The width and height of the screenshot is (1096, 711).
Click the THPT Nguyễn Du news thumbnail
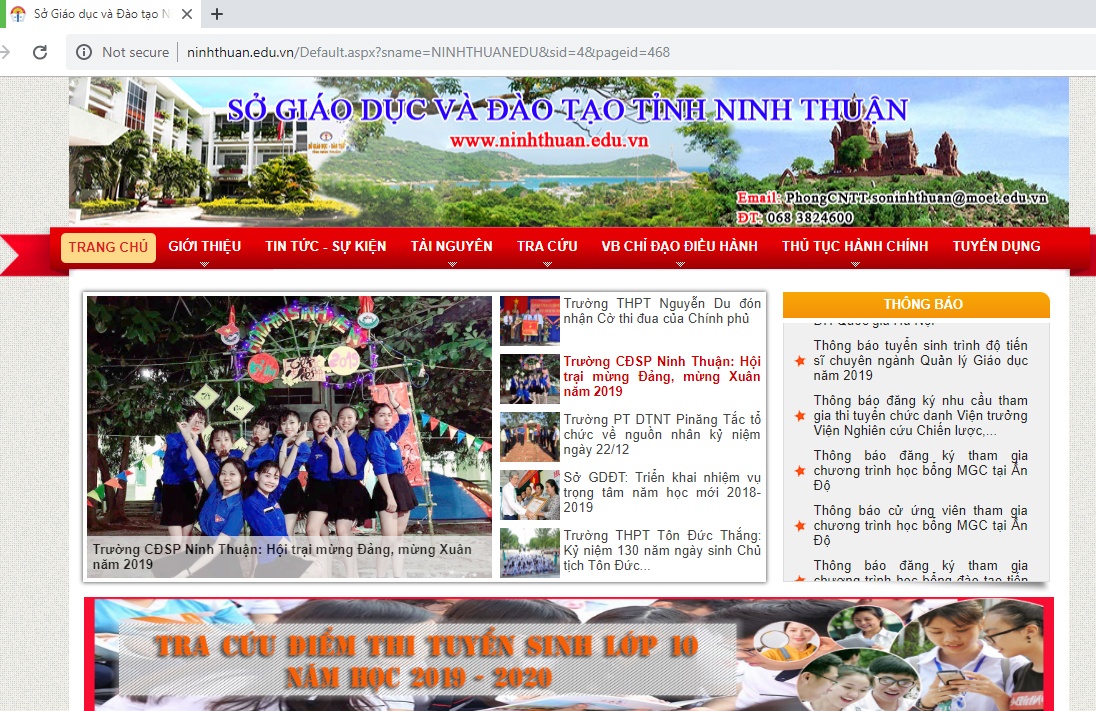point(529,321)
